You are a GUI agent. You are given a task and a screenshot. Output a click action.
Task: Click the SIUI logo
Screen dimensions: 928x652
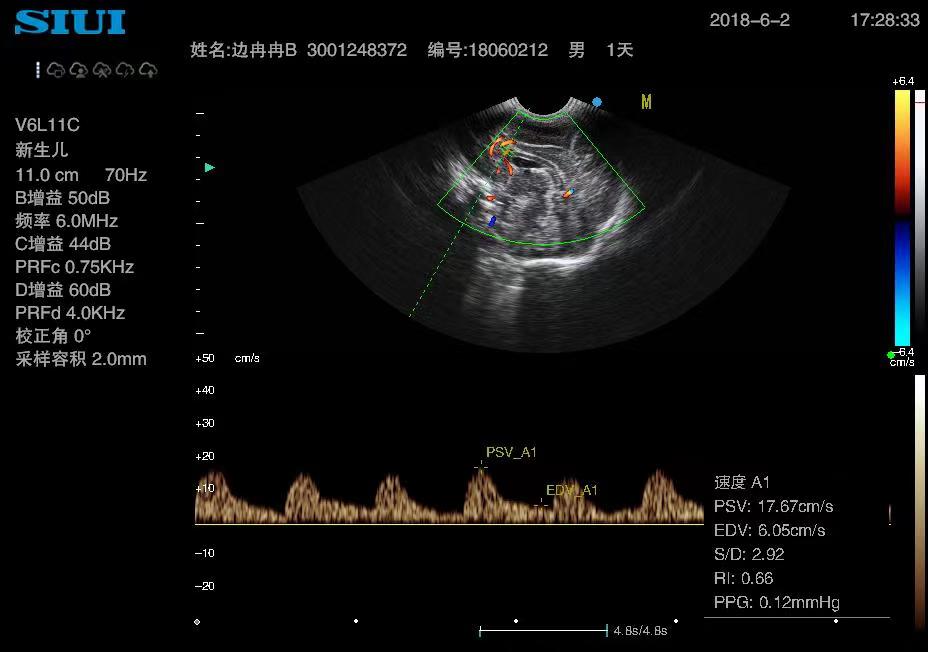coord(70,23)
